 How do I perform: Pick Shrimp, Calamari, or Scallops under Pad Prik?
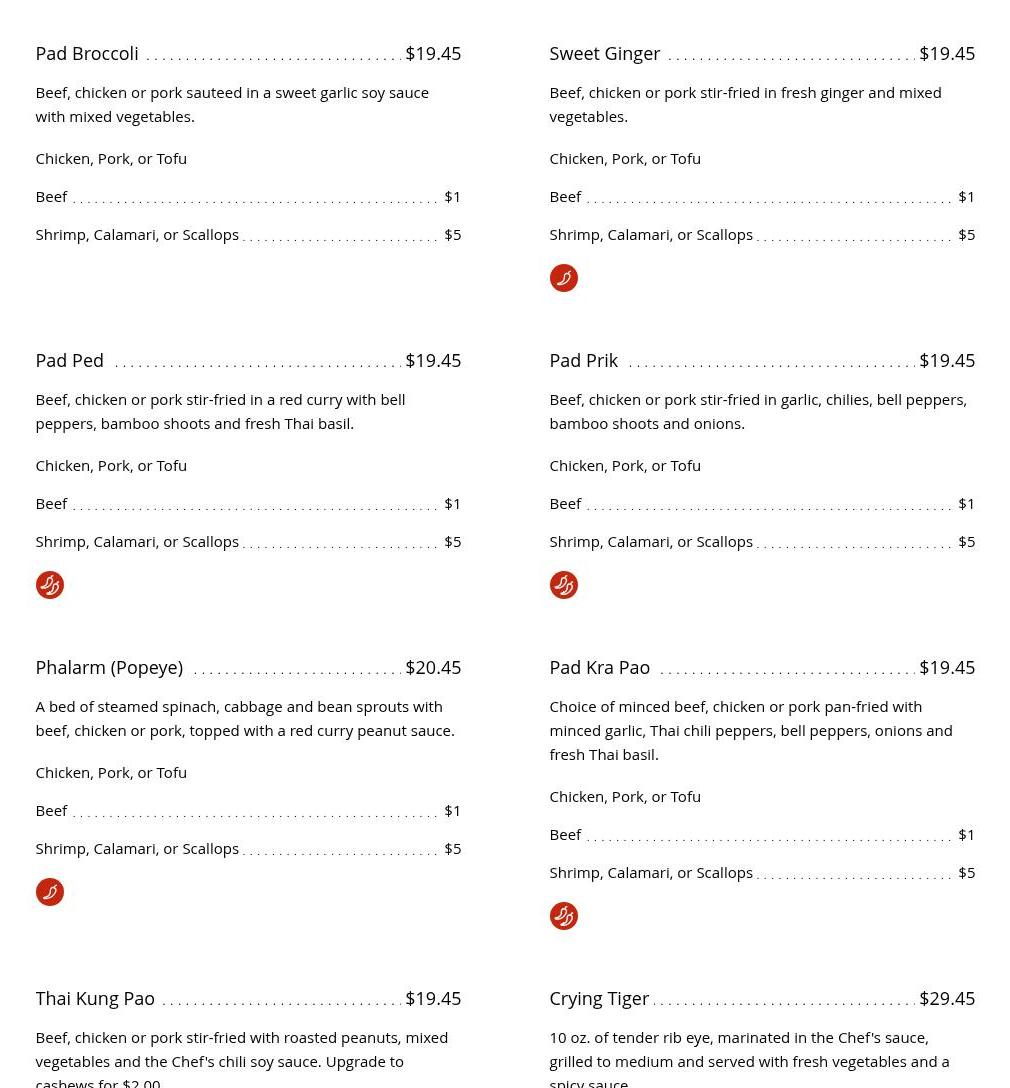(651, 542)
